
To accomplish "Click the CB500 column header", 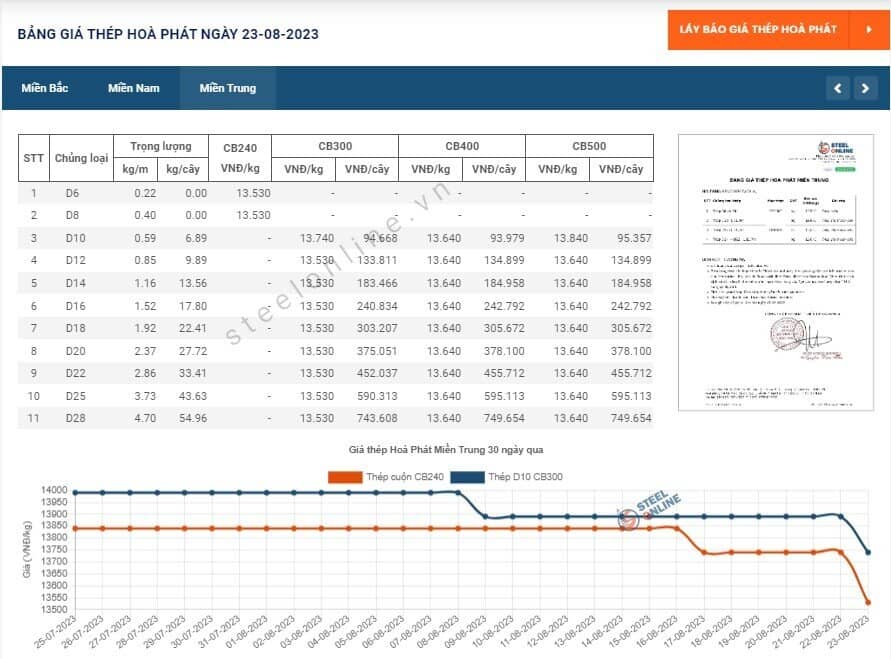I will coord(589,146).
